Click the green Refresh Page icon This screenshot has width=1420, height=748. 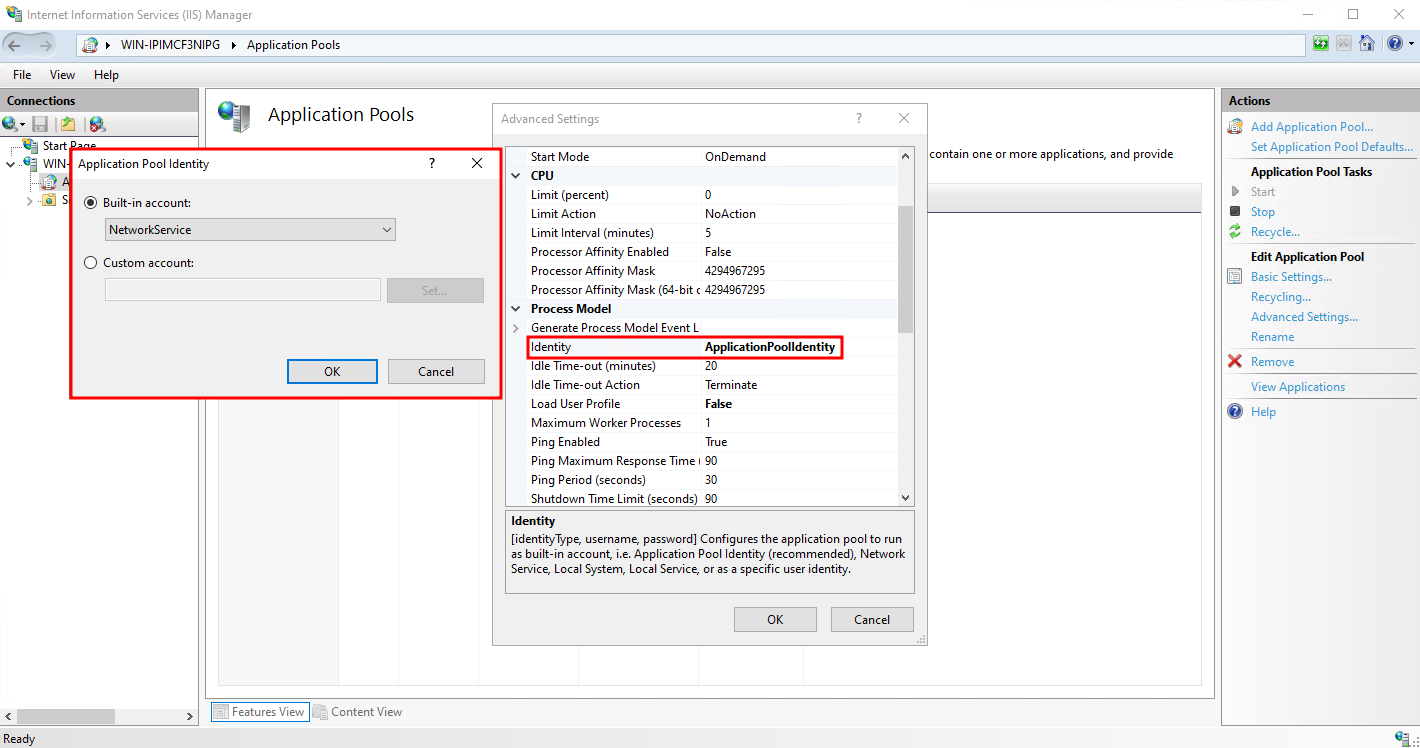pyautogui.click(x=1322, y=44)
